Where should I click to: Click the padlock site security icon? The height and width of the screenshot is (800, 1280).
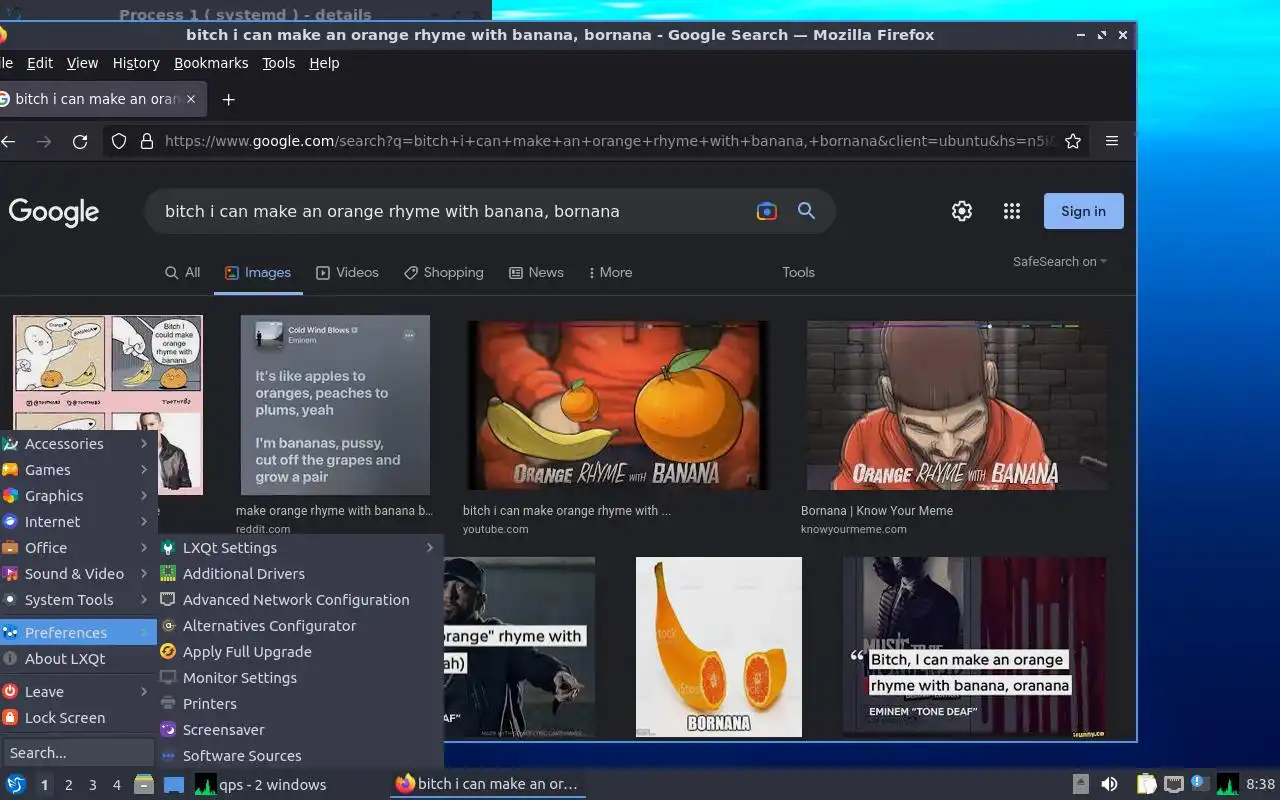tap(146, 141)
